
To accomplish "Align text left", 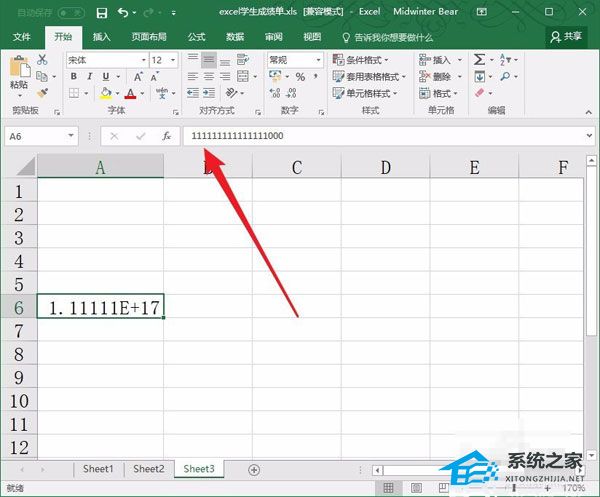I will click(x=193, y=77).
